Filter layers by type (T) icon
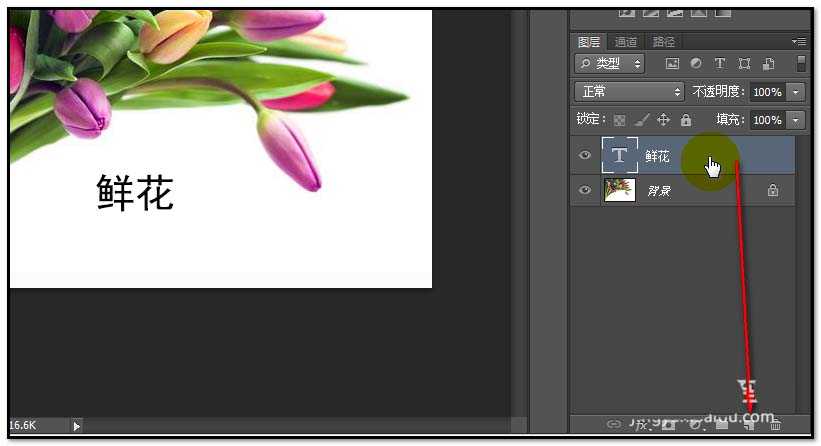The image size is (821, 446). 719,64
